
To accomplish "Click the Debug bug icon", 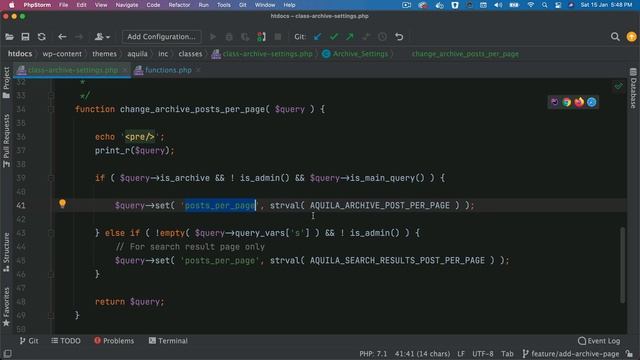I will [229, 37].
